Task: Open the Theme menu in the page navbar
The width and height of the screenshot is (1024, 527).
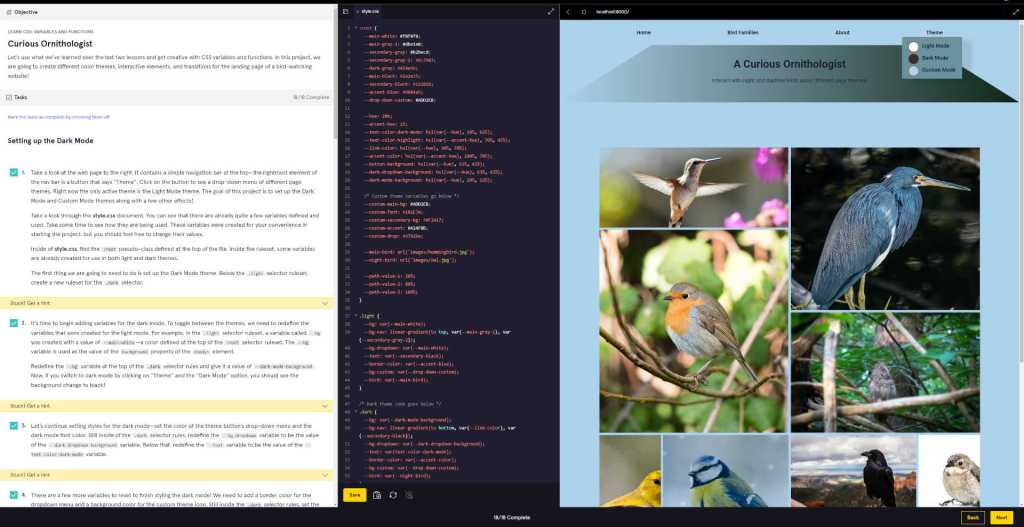Action: 933,32
